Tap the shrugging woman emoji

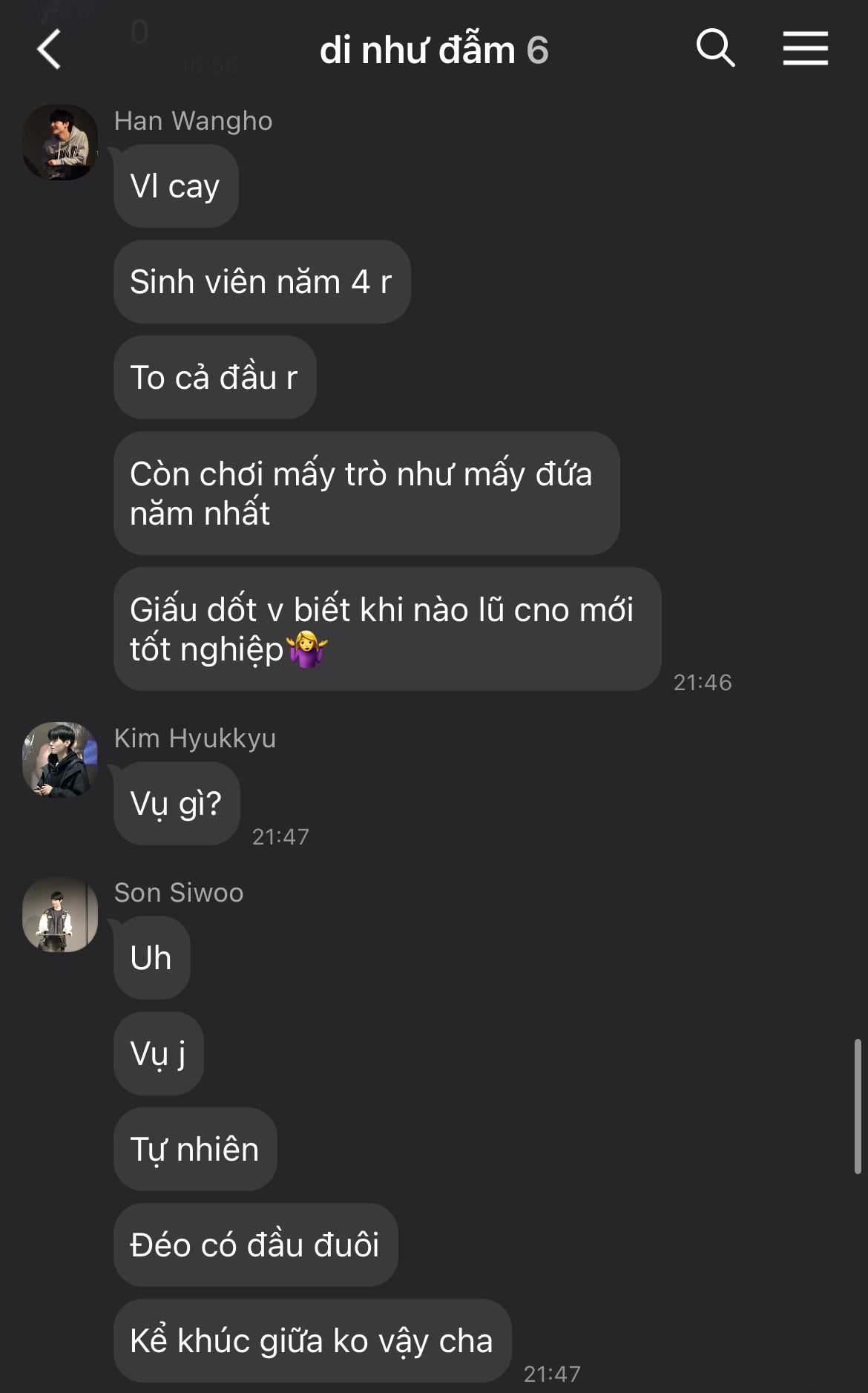(x=307, y=649)
